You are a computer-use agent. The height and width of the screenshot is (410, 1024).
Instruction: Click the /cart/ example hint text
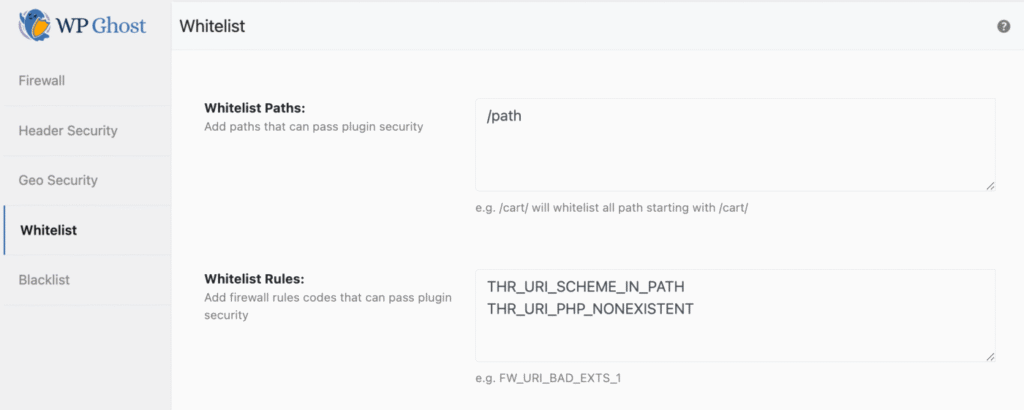tap(612, 207)
